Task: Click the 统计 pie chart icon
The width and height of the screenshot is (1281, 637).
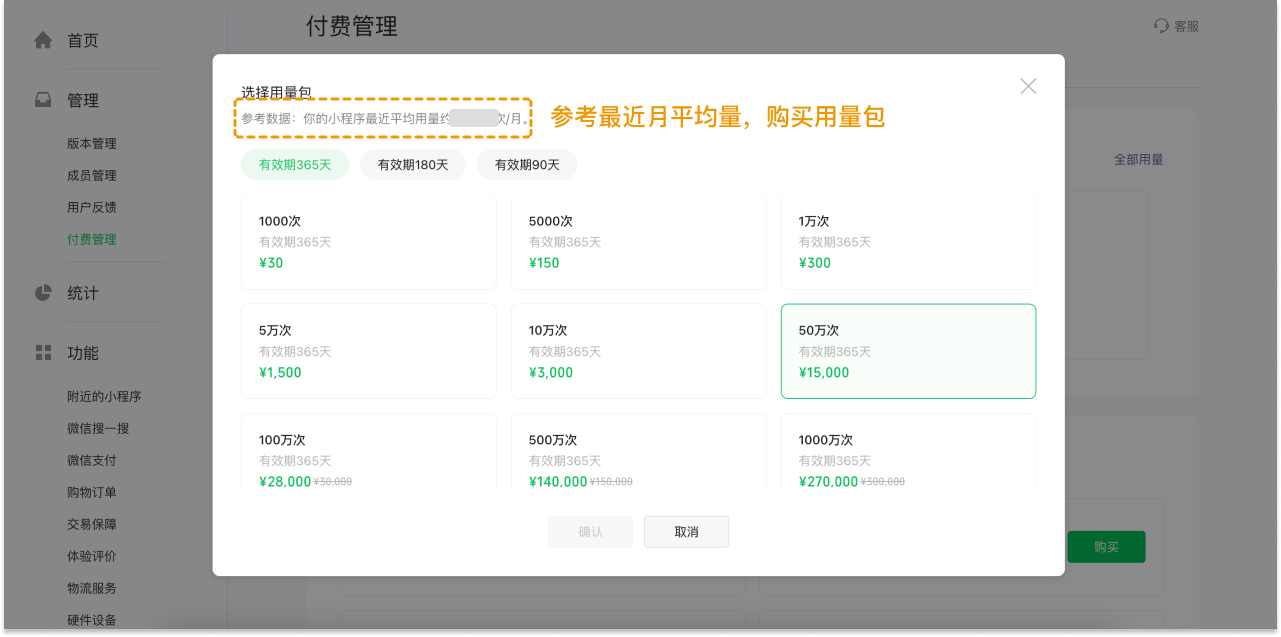Action: 43,293
